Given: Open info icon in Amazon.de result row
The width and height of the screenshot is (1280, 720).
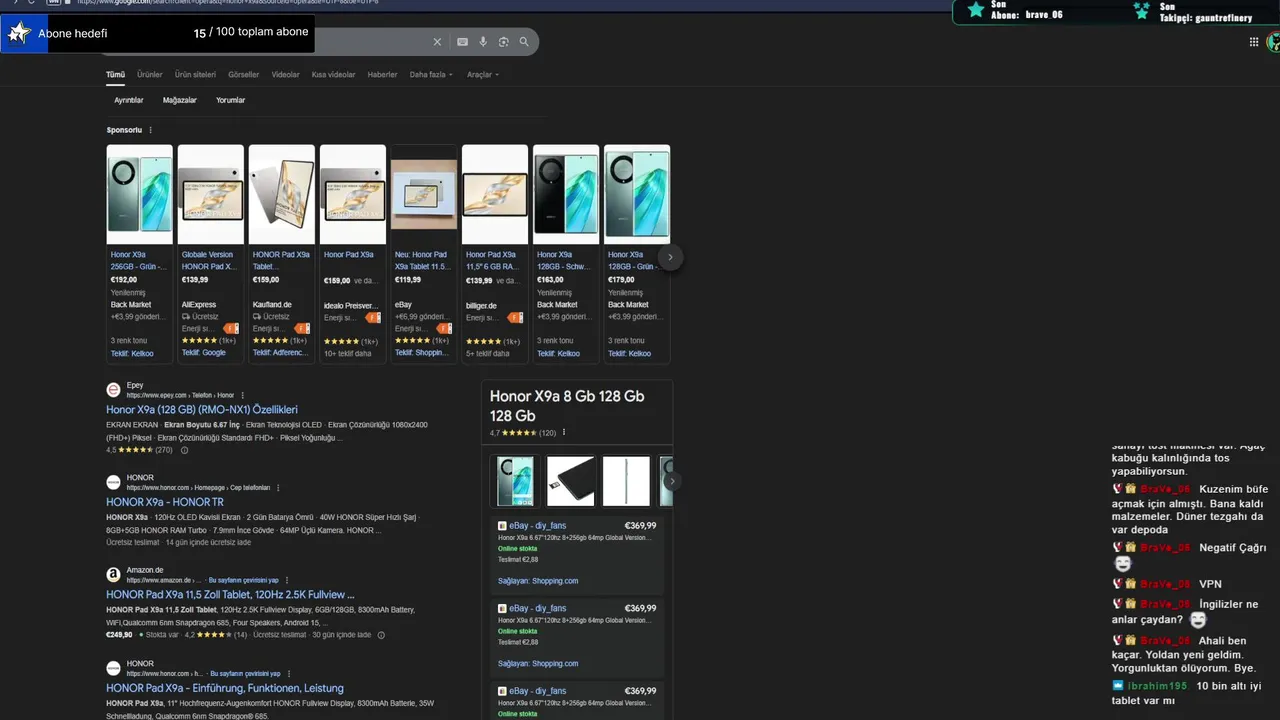Looking at the screenshot, I should pyautogui.click(x=381, y=635).
